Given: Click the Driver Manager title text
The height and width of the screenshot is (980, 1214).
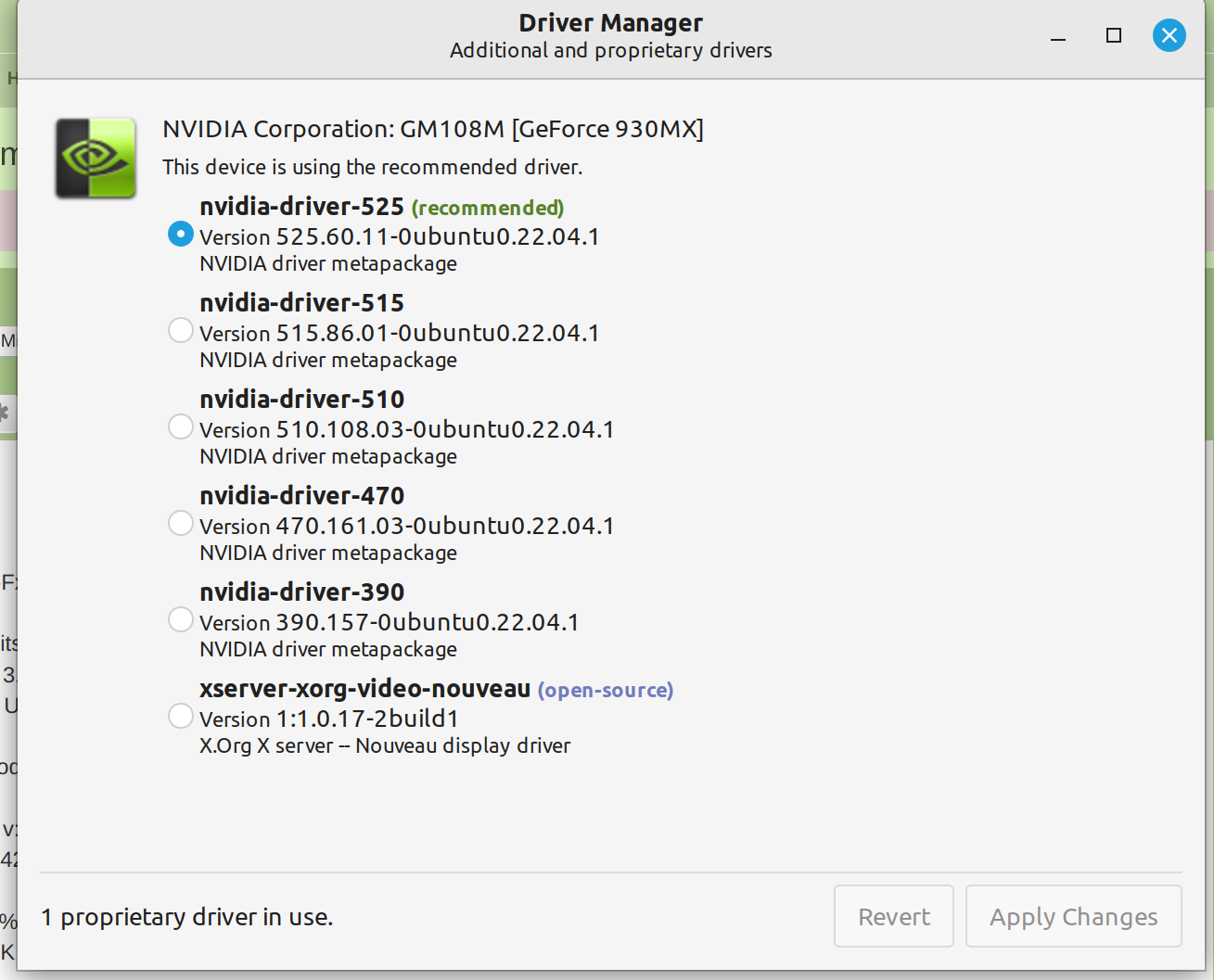Looking at the screenshot, I should 611,22.
